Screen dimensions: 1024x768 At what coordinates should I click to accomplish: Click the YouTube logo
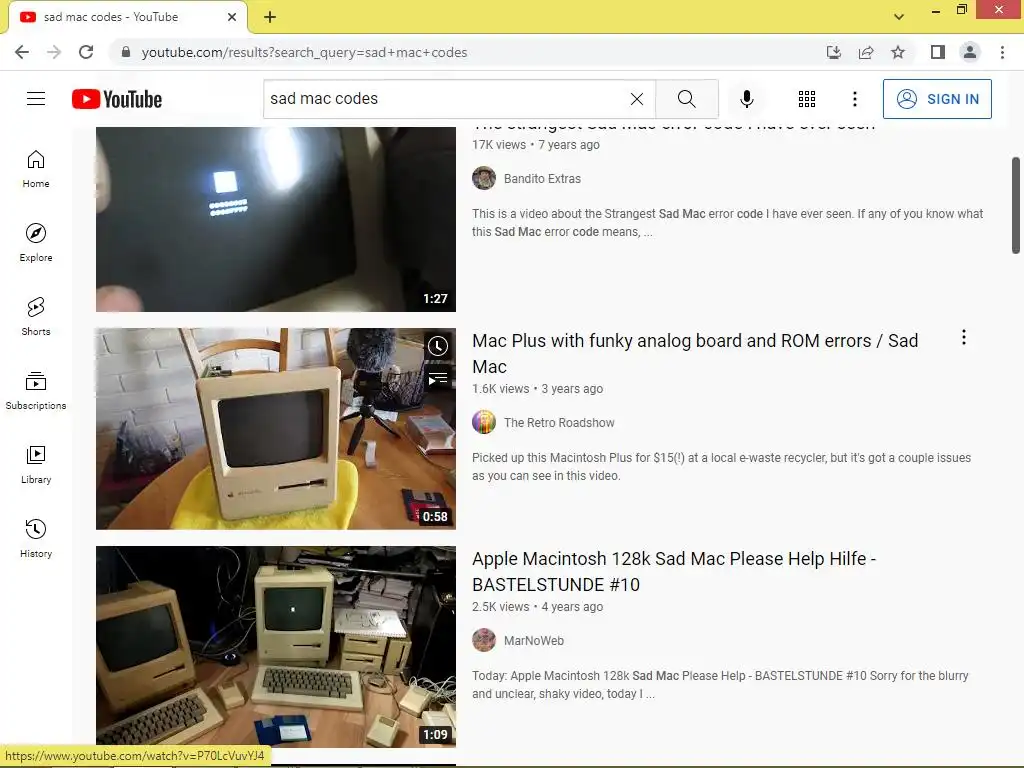click(117, 99)
